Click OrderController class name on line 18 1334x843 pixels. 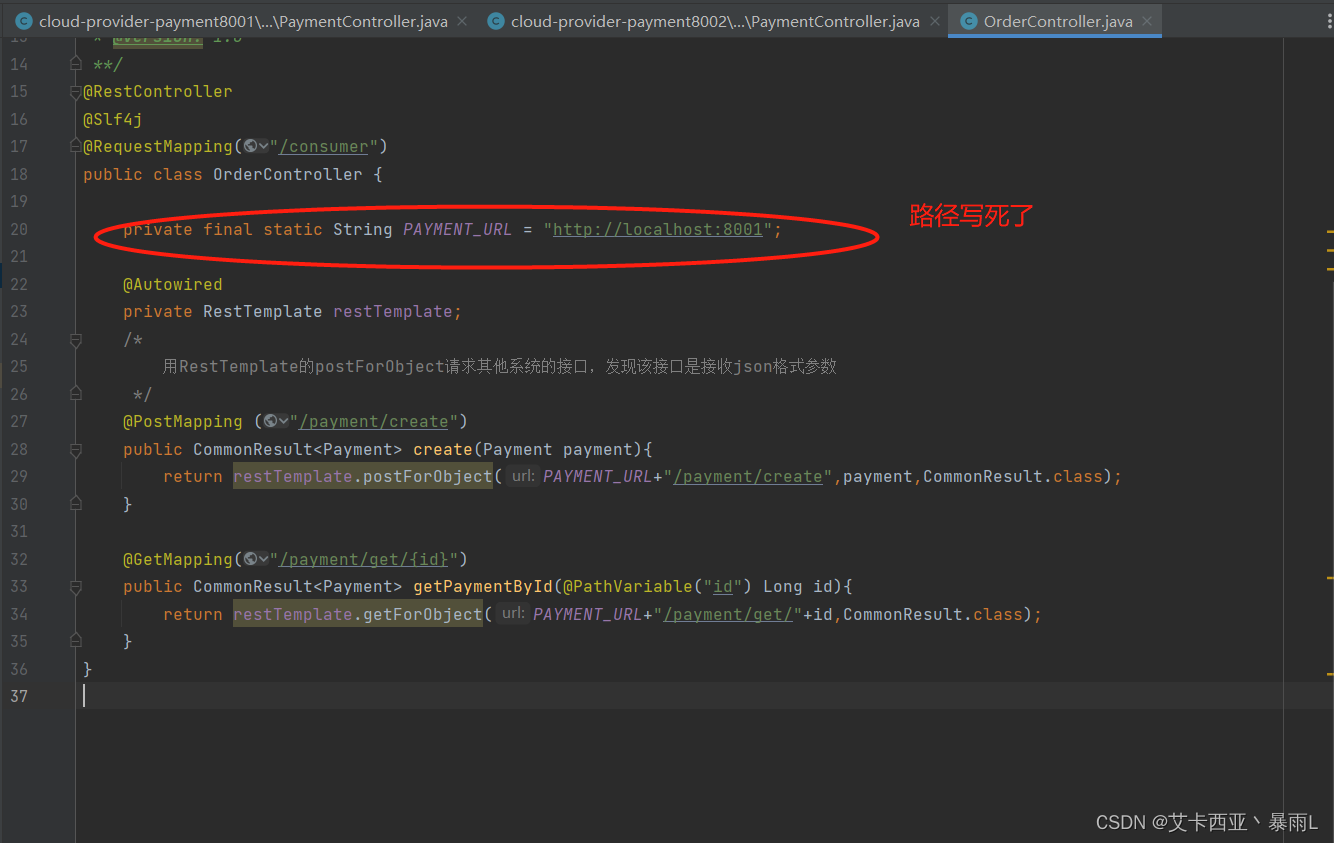click(x=288, y=174)
